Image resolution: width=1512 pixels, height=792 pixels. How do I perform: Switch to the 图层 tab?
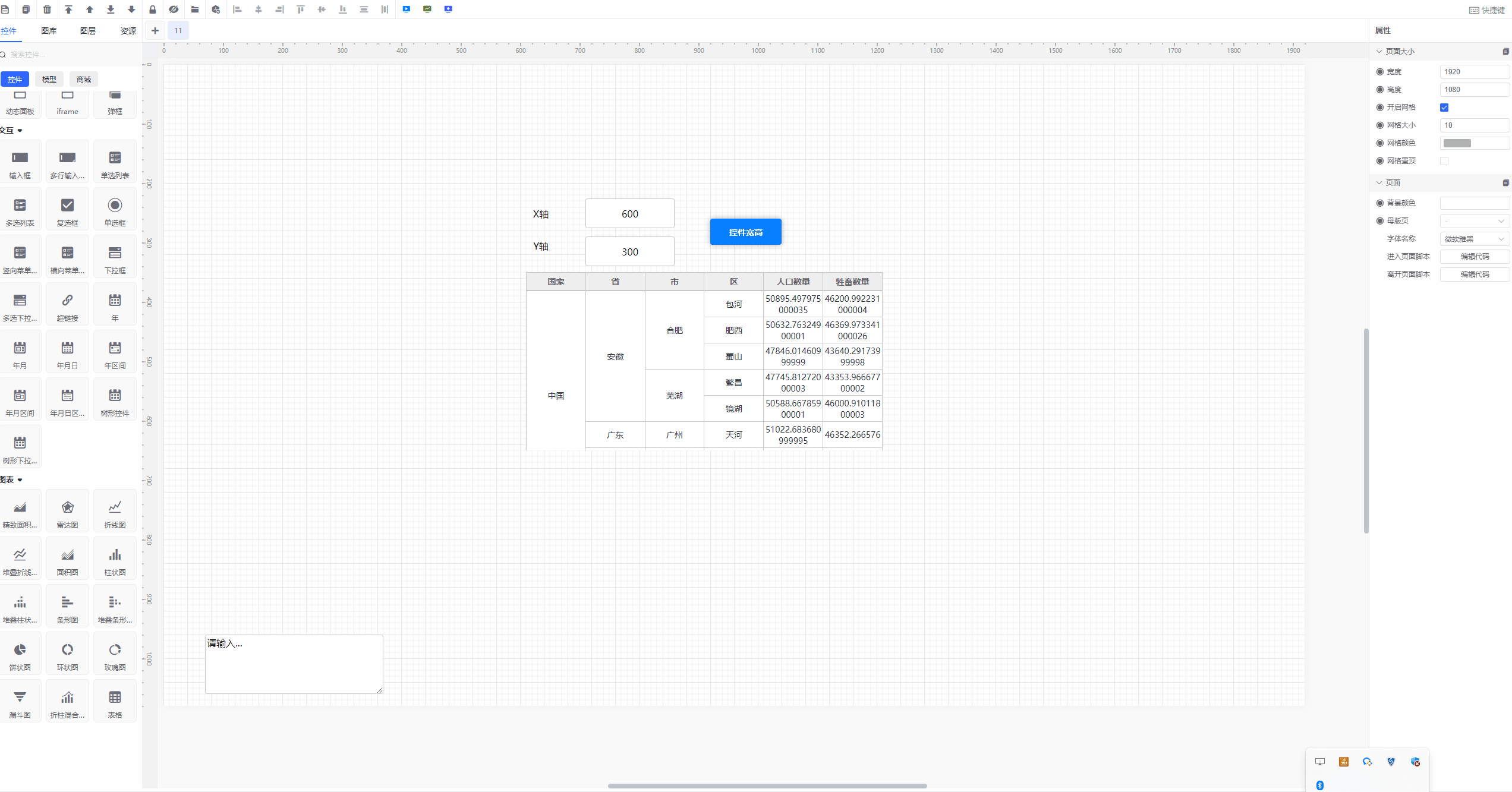tap(88, 31)
